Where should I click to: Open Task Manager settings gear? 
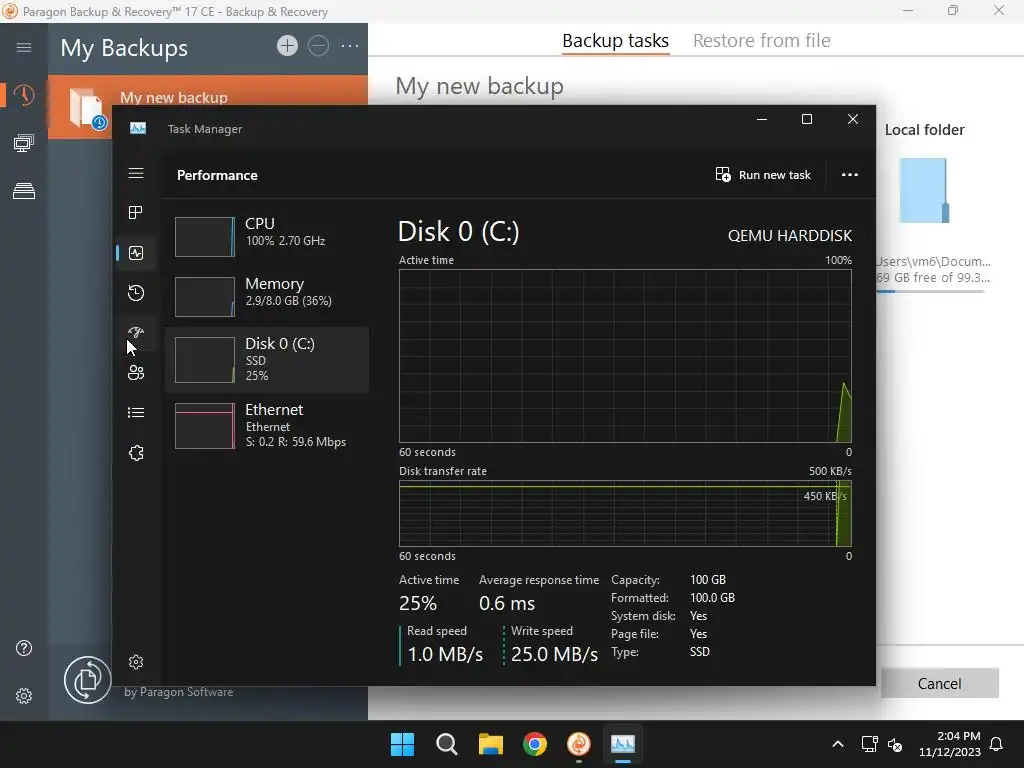(x=136, y=662)
